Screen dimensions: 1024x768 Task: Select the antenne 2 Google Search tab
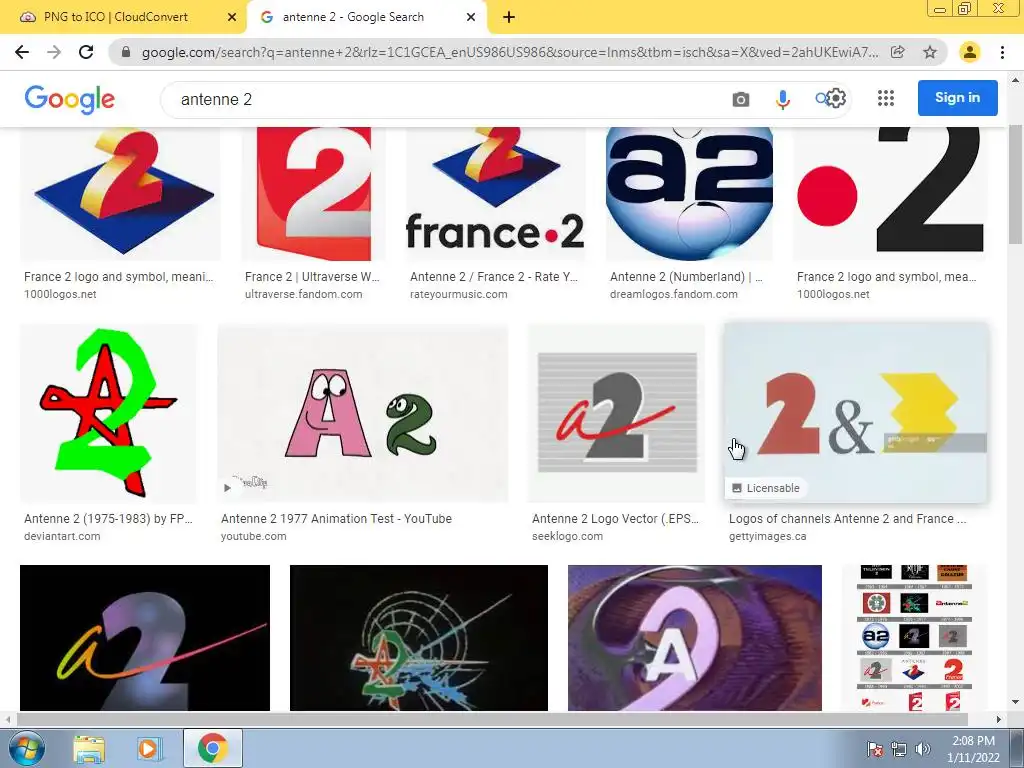click(366, 17)
